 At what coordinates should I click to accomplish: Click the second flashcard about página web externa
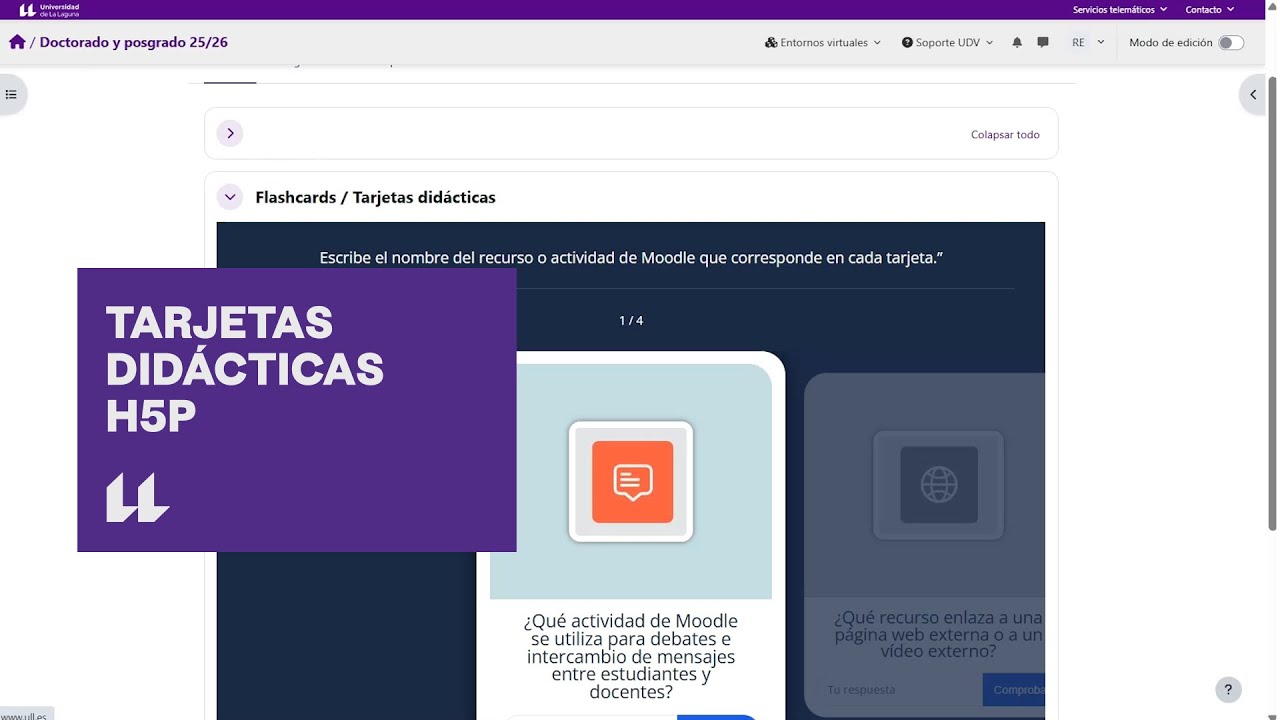point(924,545)
